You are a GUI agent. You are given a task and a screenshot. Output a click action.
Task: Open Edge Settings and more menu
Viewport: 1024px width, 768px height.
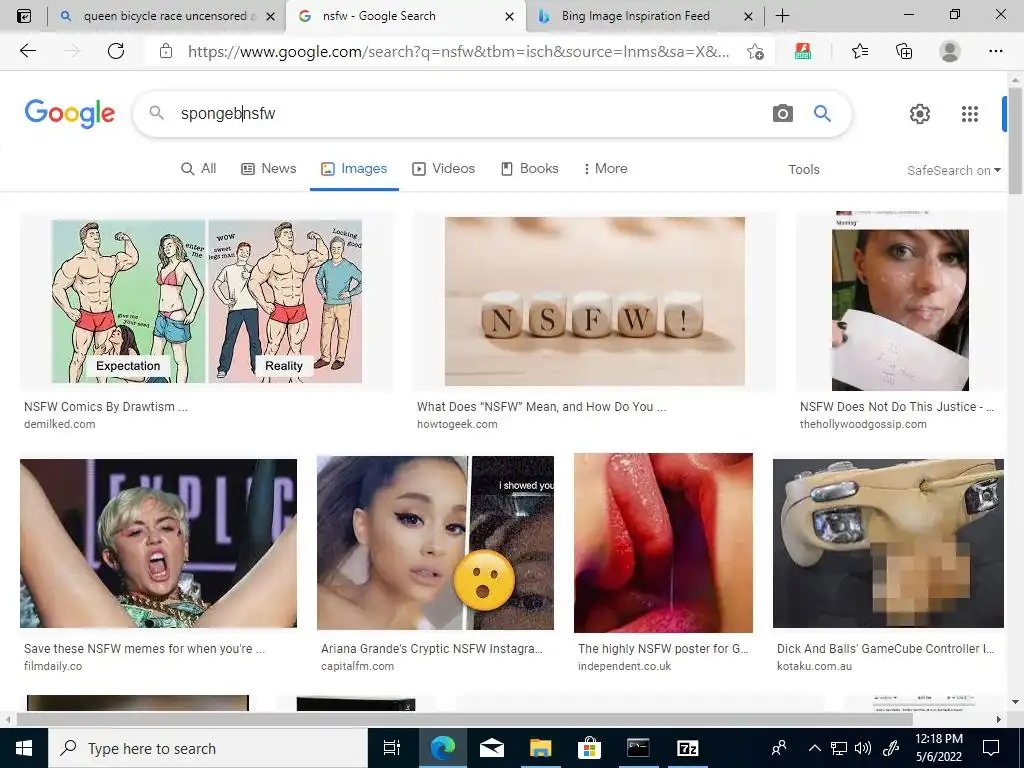tap(995, 51)
